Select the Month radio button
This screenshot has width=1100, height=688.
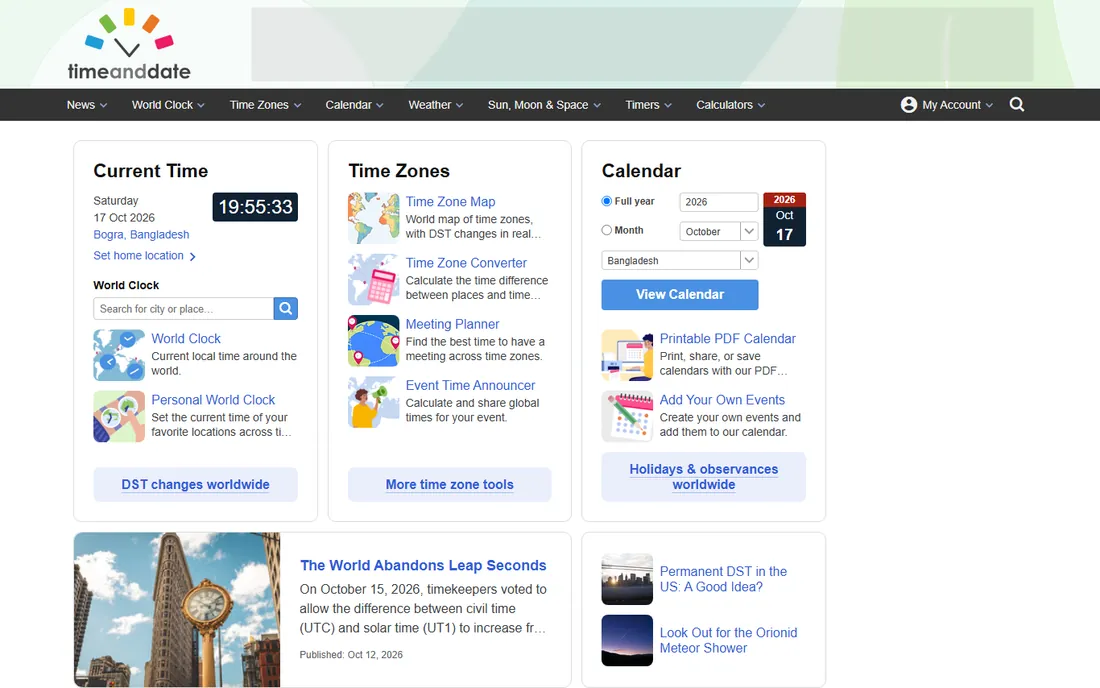pos(607,230)
